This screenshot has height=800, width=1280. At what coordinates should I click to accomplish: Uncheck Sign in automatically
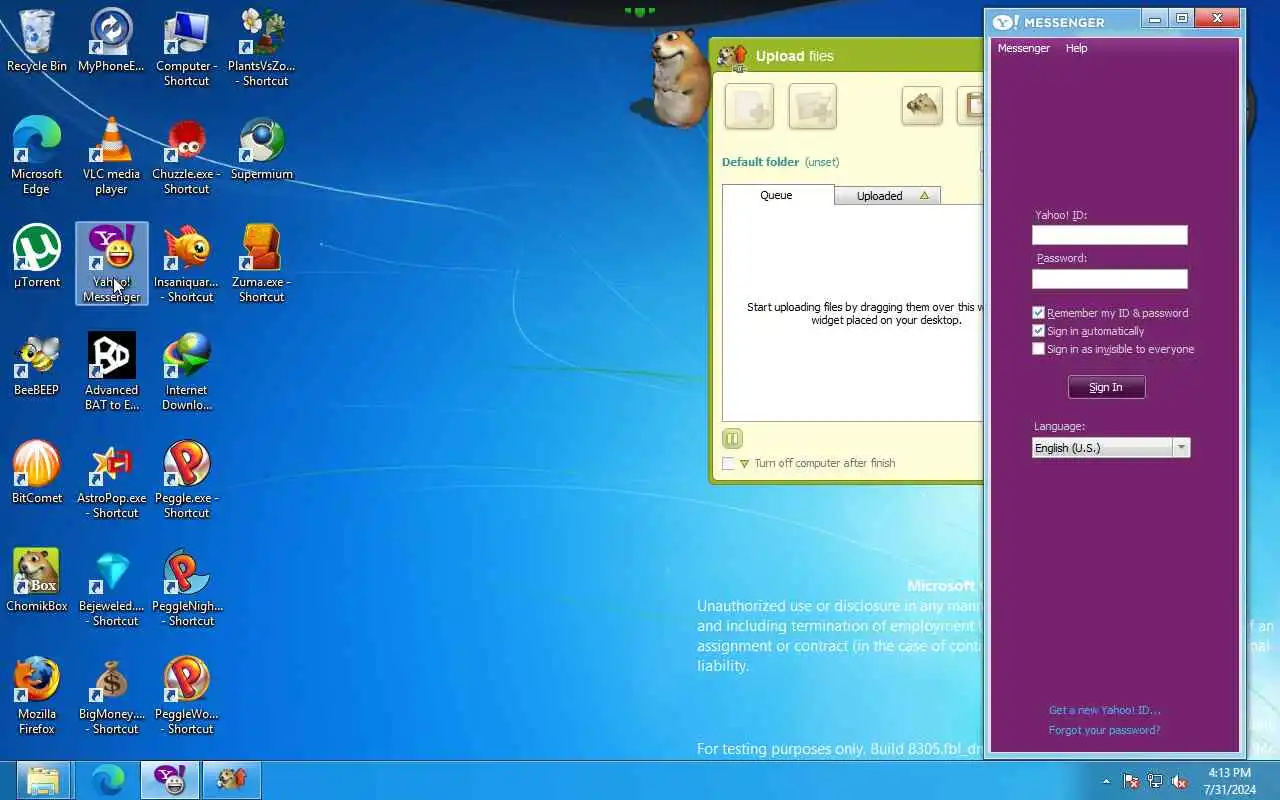click(x=1038, y=331)
